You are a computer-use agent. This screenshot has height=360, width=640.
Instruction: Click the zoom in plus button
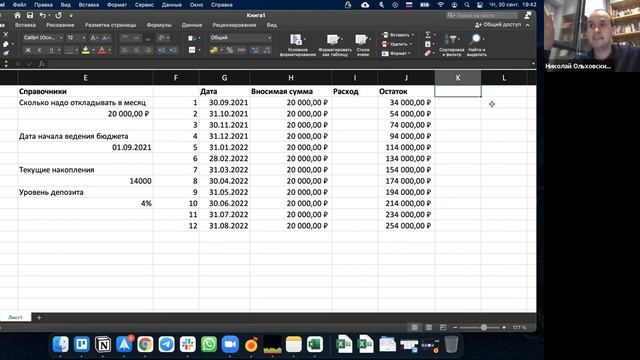click(504, 327)
